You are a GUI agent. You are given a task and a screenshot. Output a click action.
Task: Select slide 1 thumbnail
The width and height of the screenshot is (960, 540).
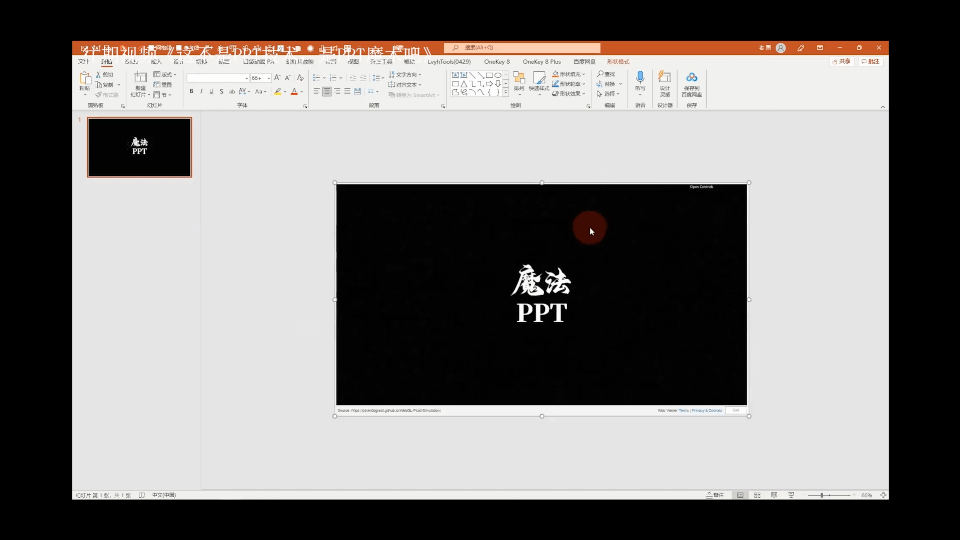140,148
